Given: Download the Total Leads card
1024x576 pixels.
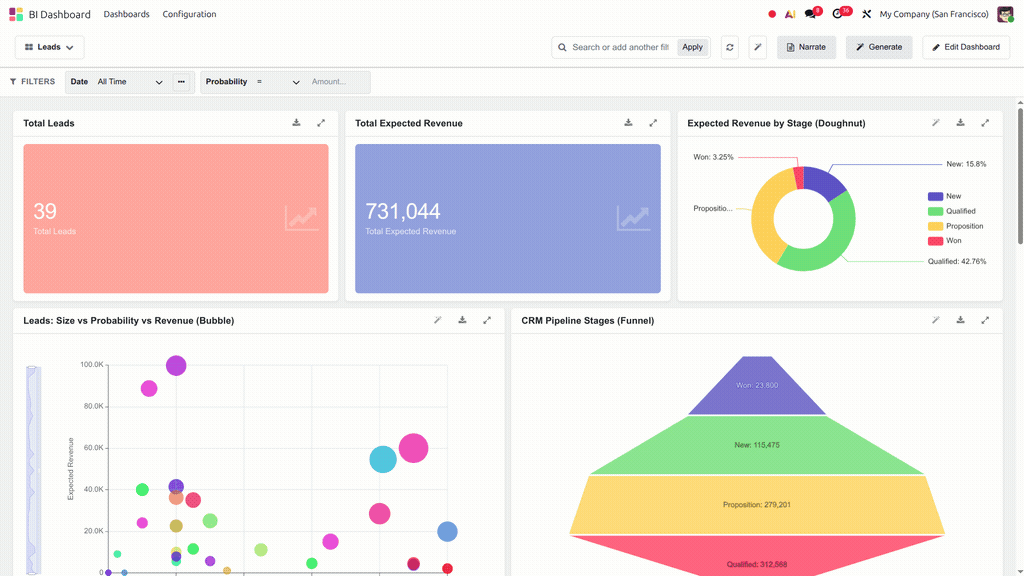Looking at the screenshot, I should click(x=296, y=123).
